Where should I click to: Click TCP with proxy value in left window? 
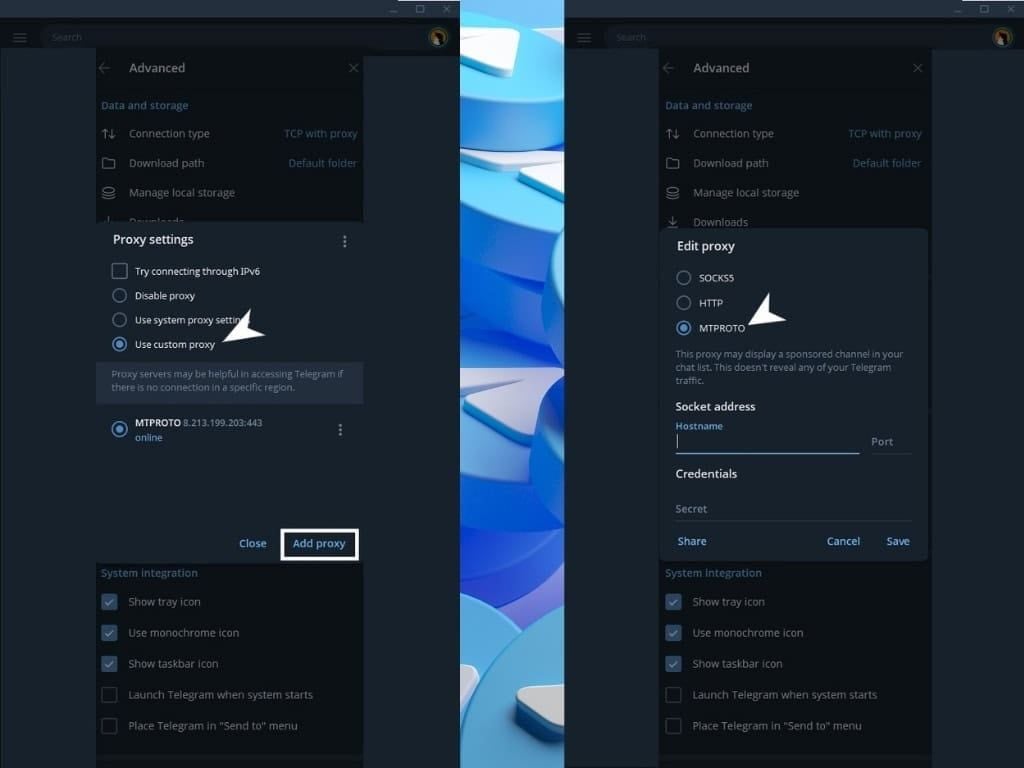coord(321,134)
